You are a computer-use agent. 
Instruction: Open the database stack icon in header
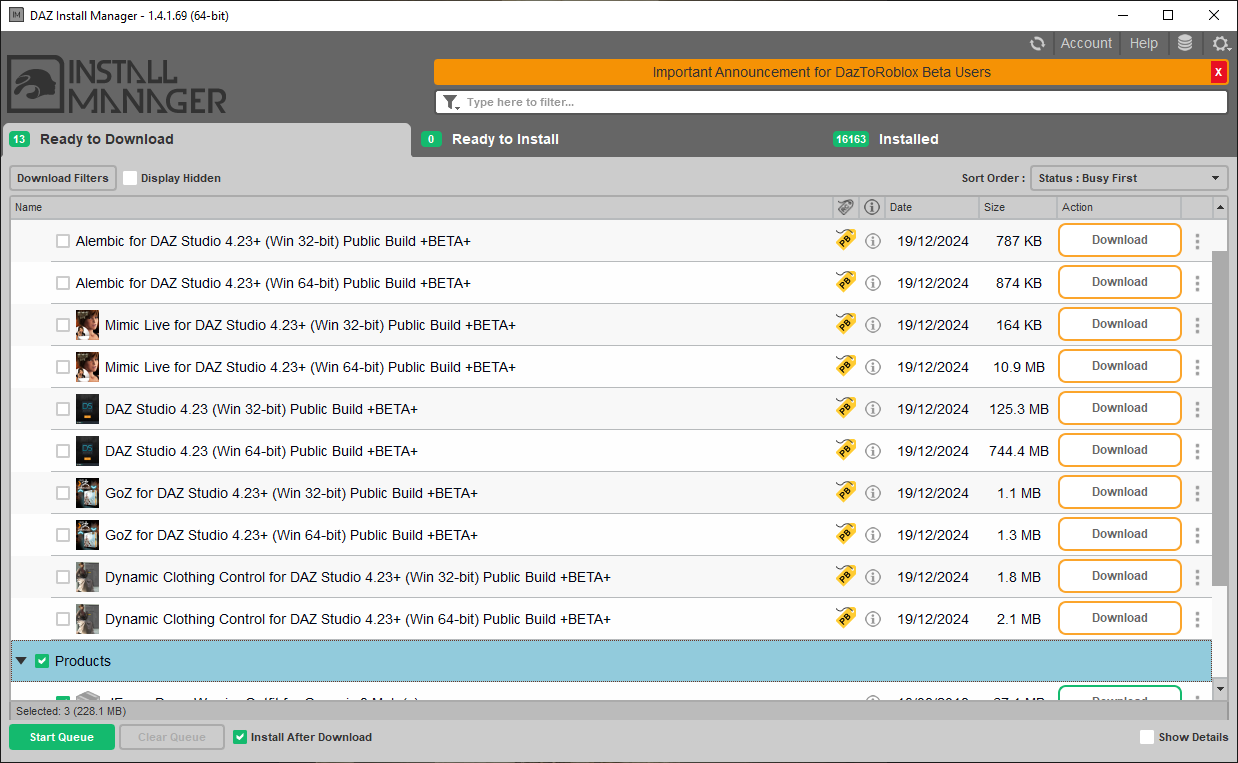coord(1185,43)
